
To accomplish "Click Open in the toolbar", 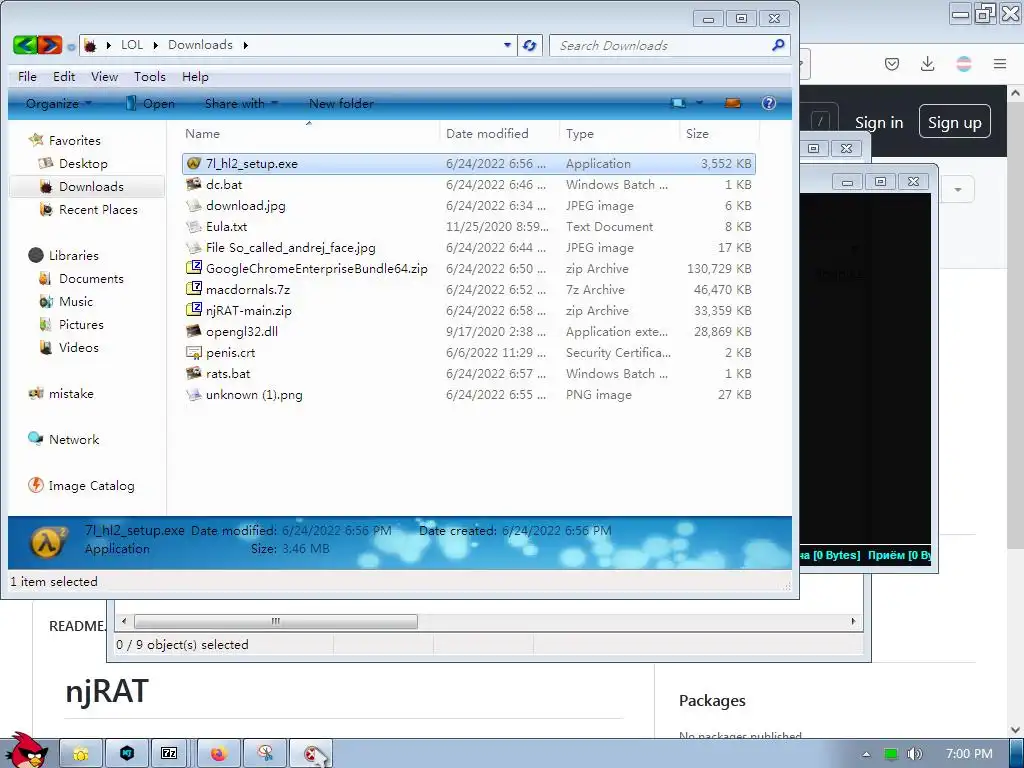I will (150, 103).
